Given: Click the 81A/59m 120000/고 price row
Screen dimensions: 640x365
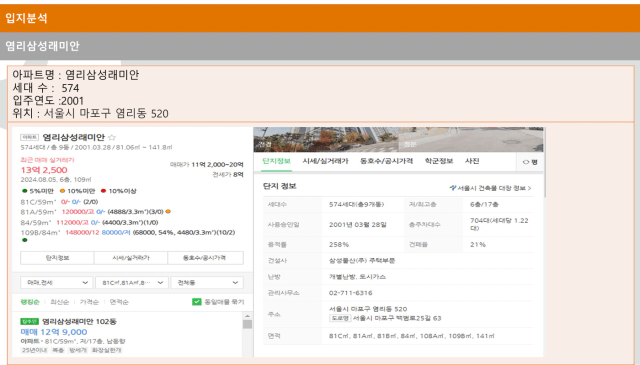Looking at the screenshot, I should click(x=96, y=211).
